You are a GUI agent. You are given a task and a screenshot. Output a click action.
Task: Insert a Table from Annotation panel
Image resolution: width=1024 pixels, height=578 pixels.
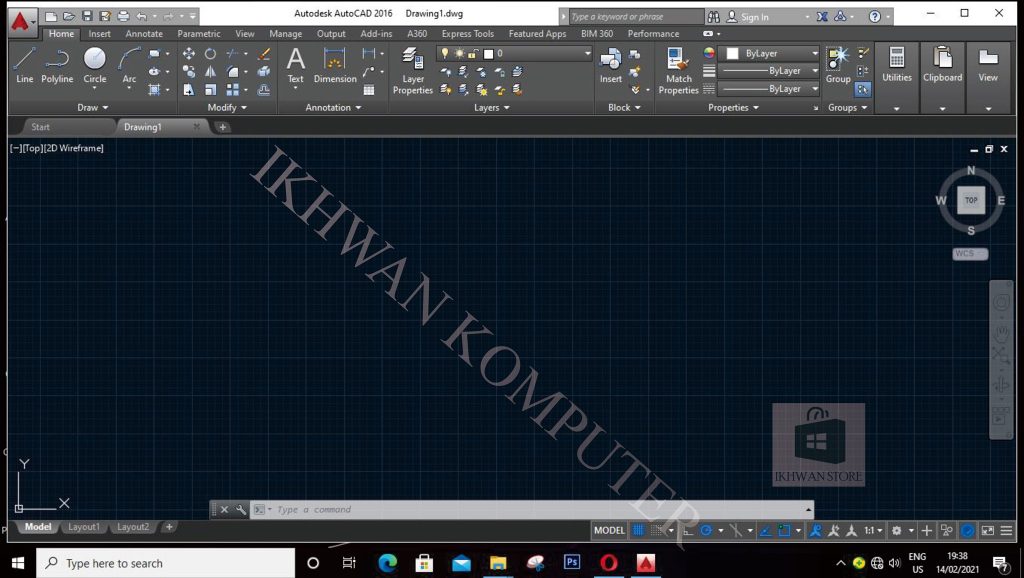[x=369, y=90]
